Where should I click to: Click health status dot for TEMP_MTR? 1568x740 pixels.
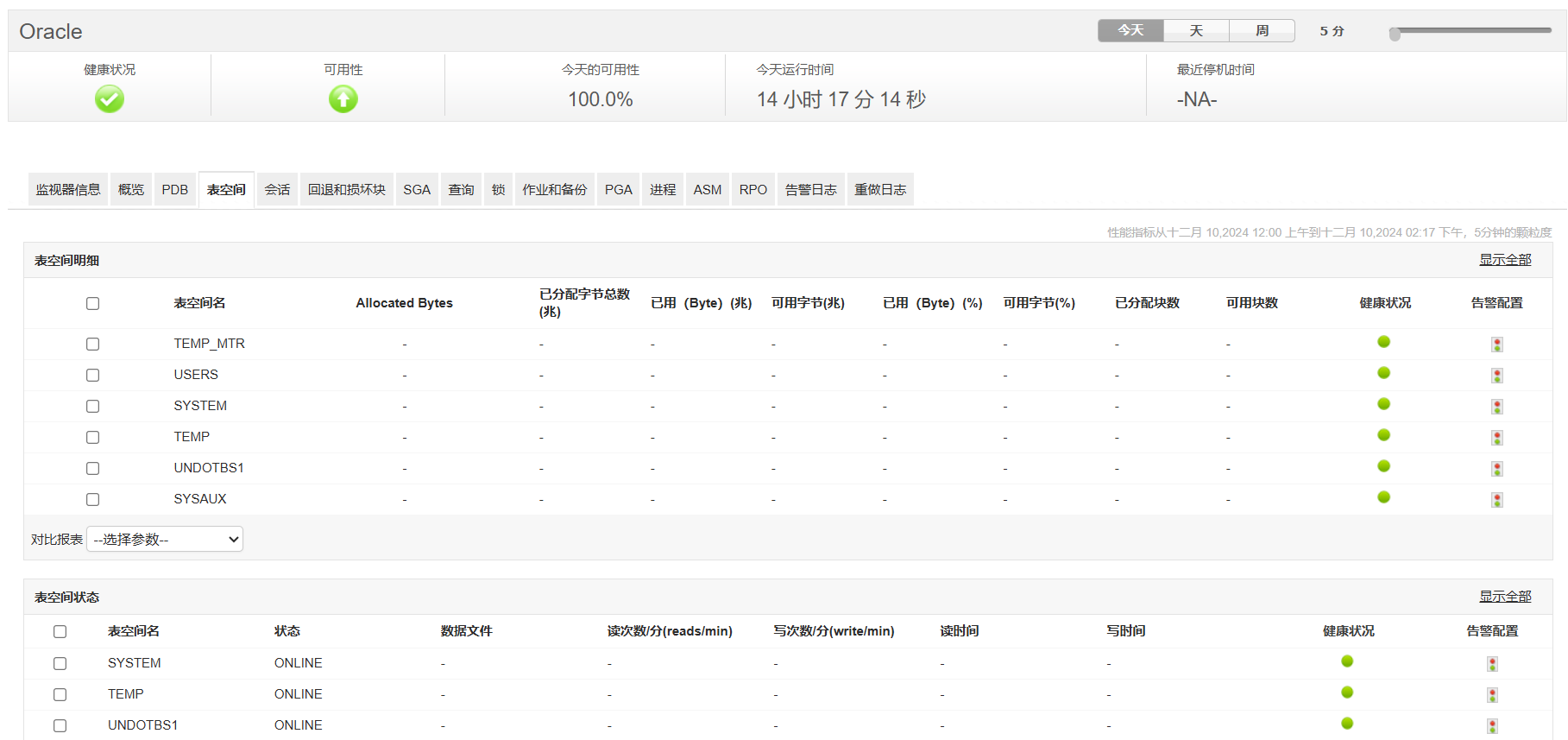click(1384, 342)
